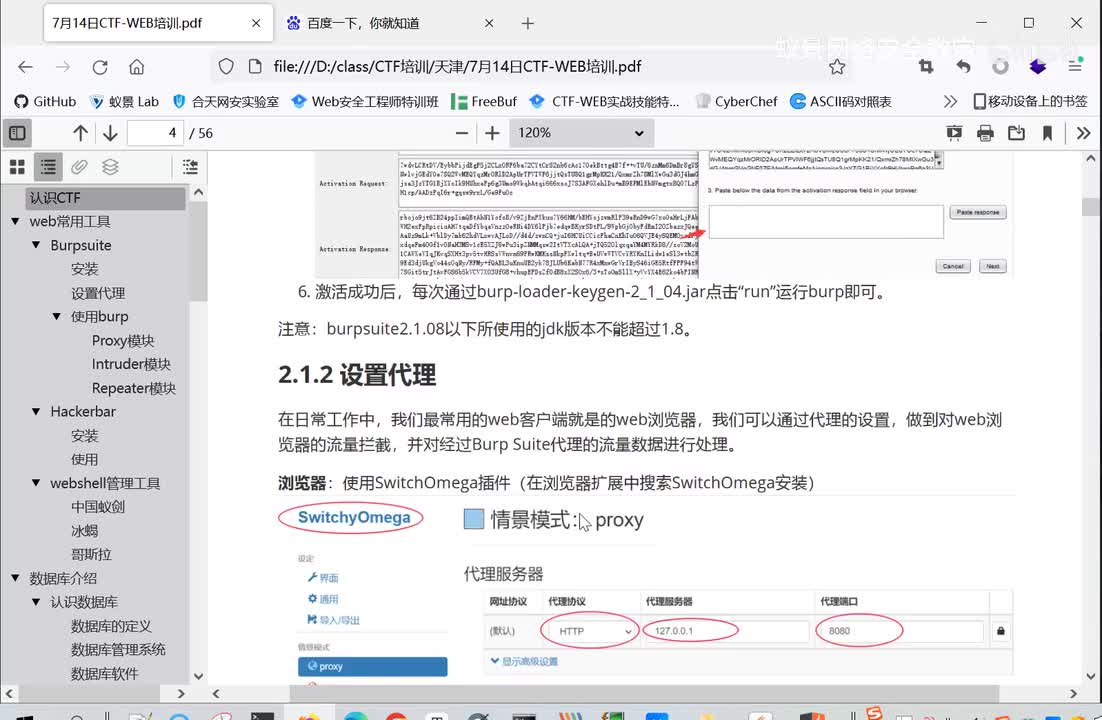Click the horizontal document scrollbar
Image resolution: width=1102 pixels, height=720 pixels.
(x=644, y=693)
